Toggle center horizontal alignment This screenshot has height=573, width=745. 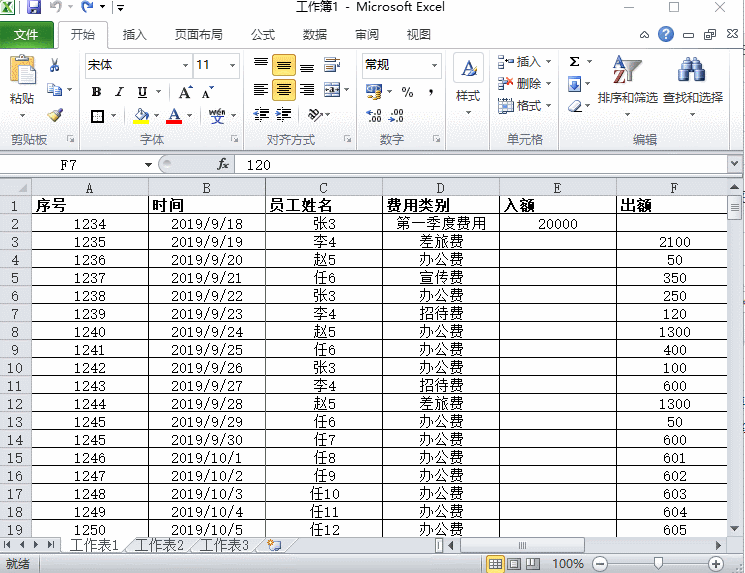(x=284, y=89)
